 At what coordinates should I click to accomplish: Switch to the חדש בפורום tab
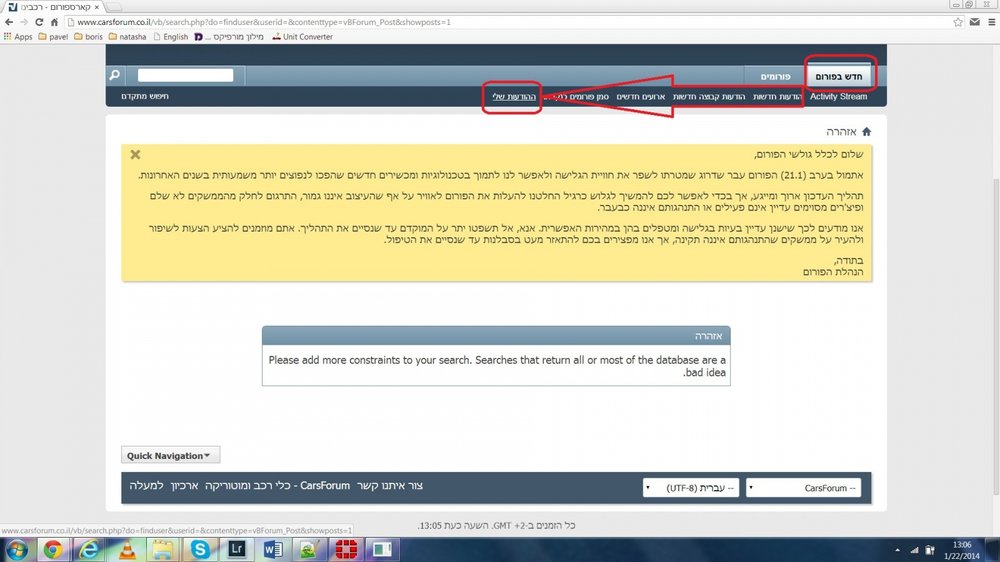click(839, 76)
